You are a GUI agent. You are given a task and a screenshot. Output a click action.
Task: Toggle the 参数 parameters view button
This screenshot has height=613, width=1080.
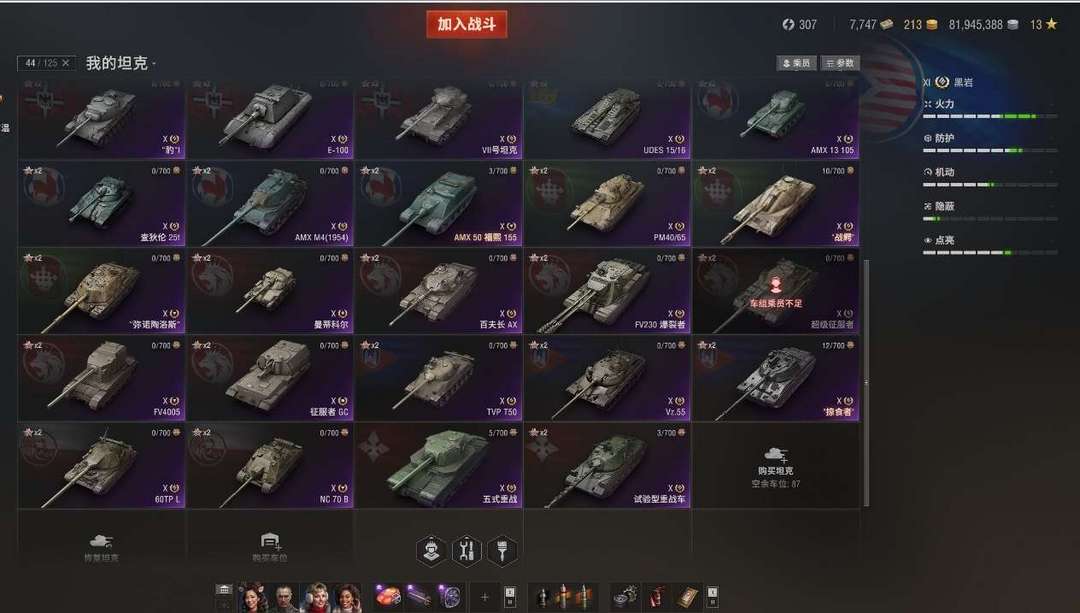pos(840,63)
